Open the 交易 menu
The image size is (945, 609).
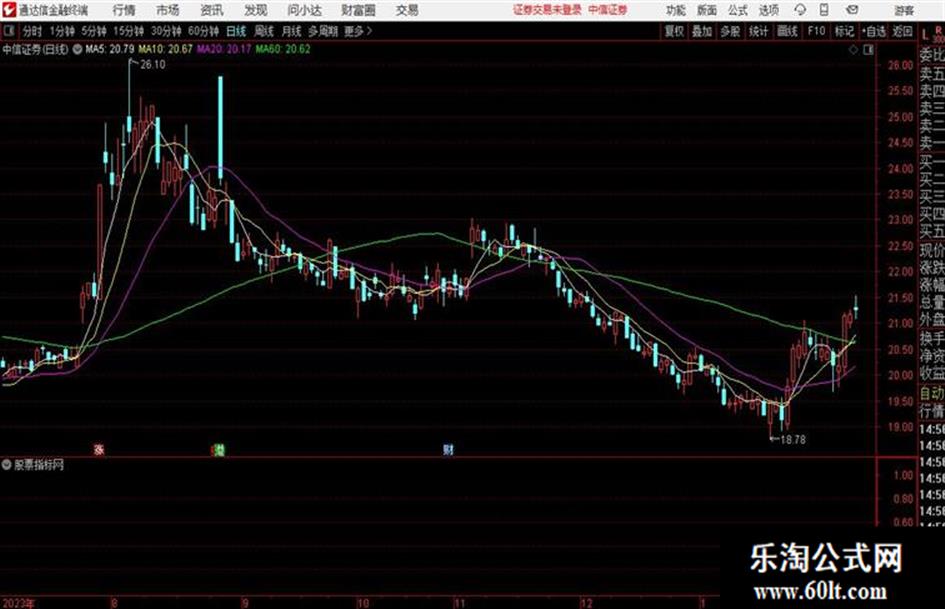407,10
